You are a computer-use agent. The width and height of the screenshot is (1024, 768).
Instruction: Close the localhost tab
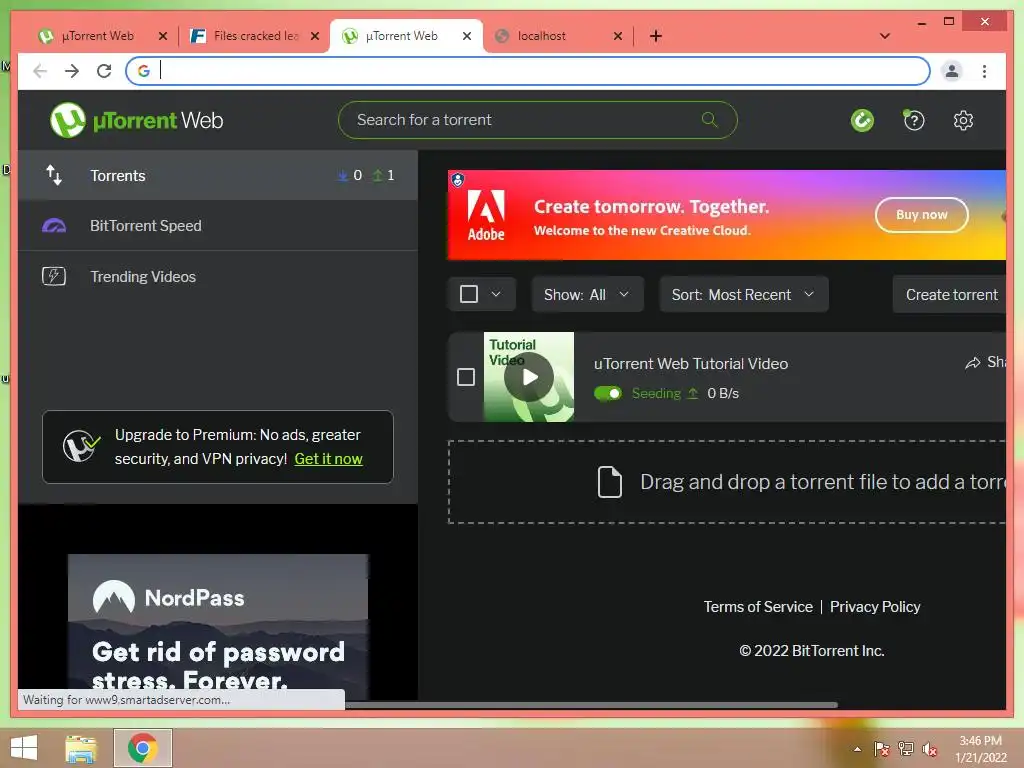pos(618,36)
